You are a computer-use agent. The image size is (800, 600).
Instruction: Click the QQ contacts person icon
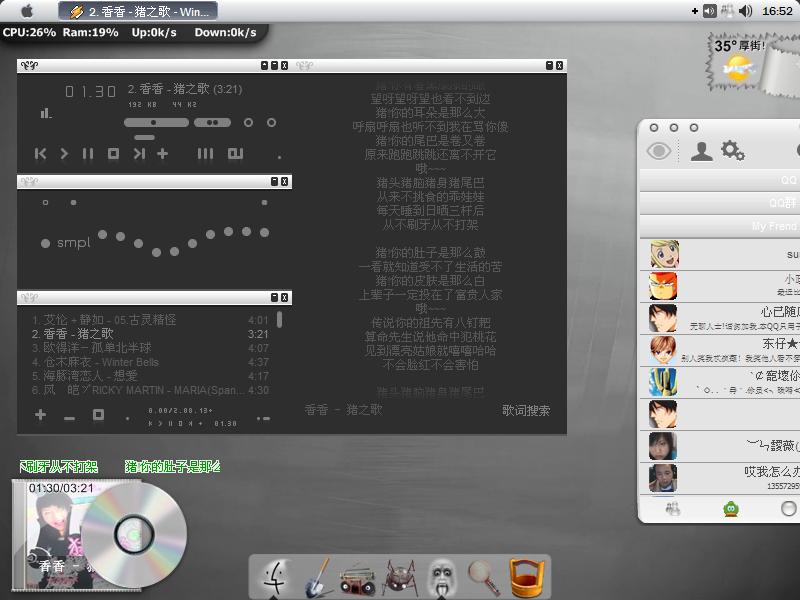coord(702,152)
